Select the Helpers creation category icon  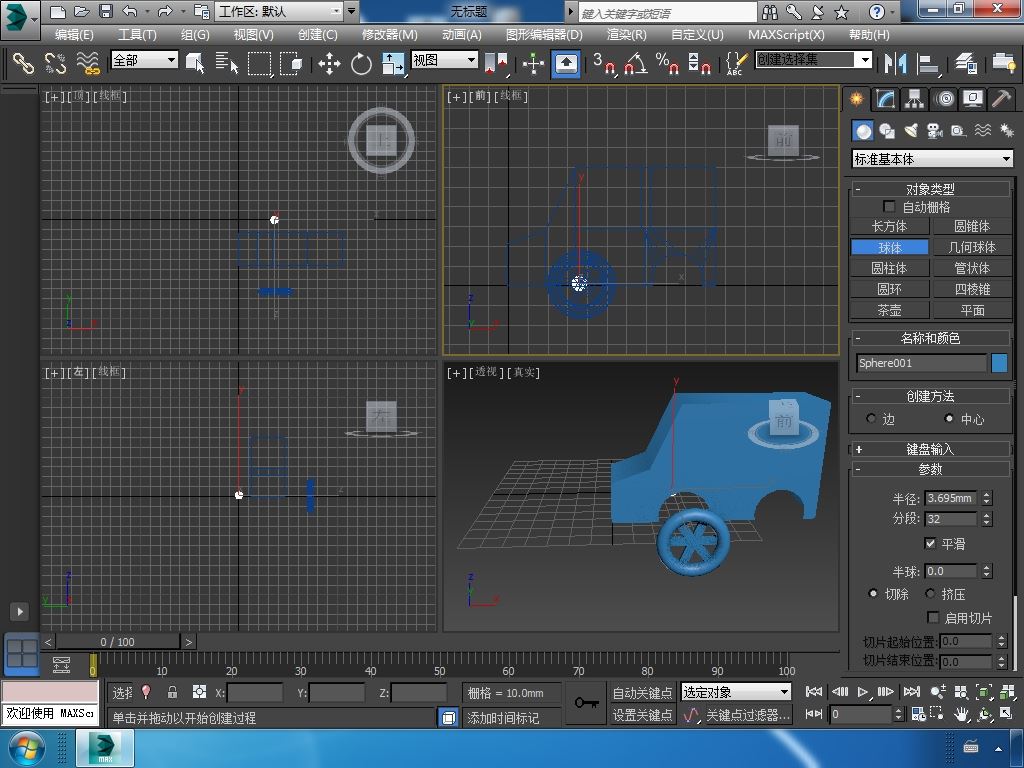[x=959, y=131]
